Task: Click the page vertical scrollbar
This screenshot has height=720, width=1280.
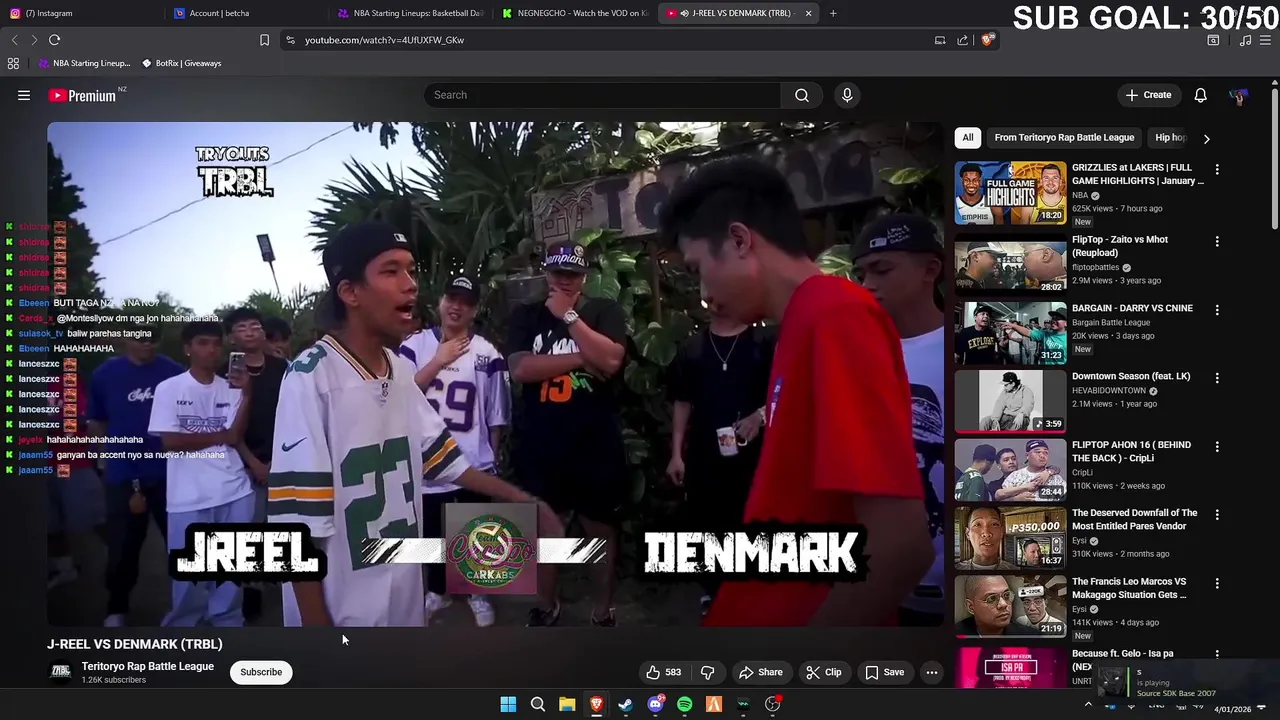Action: [x=1274, y=160]
